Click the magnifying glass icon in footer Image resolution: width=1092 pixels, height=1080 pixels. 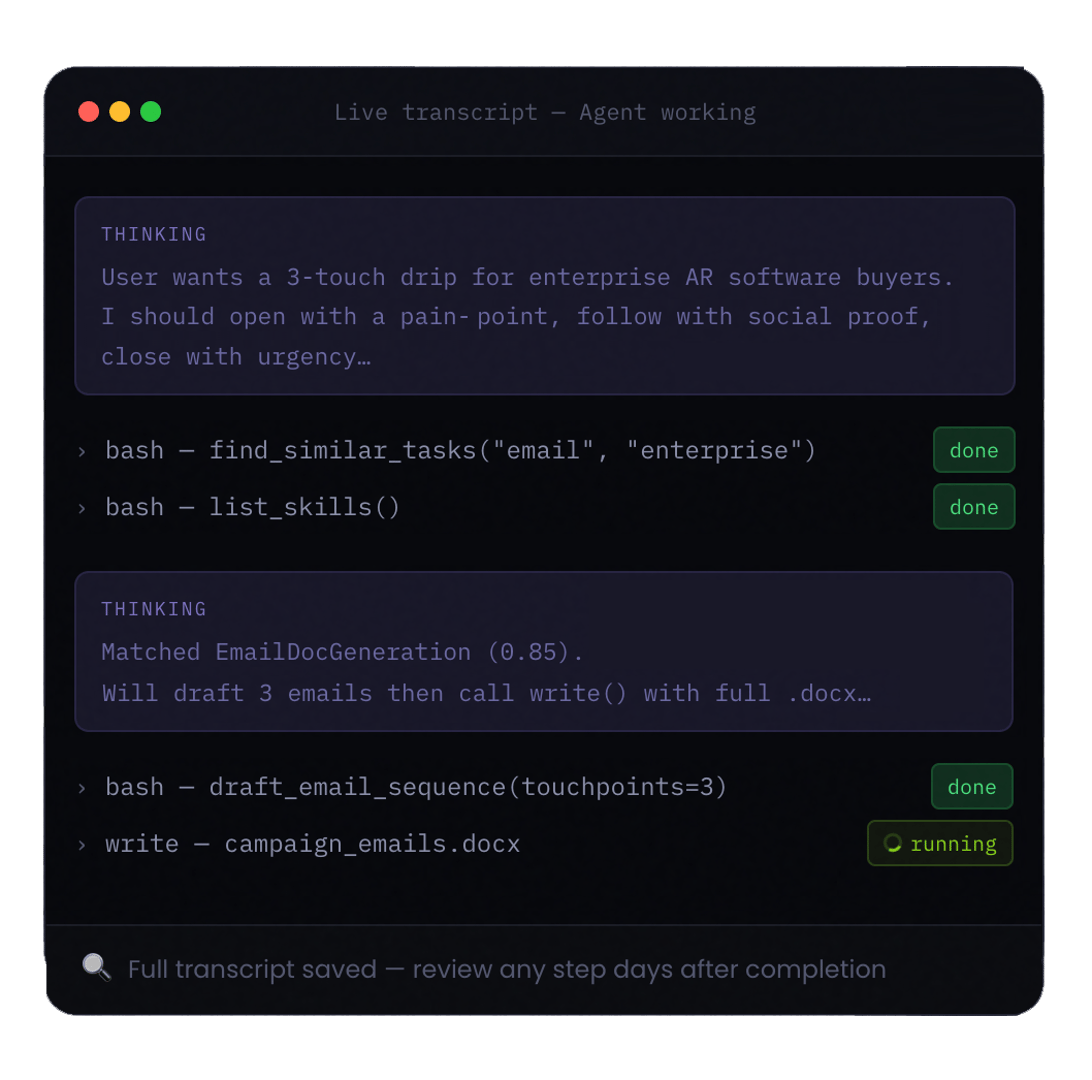(x=96, y=967)
